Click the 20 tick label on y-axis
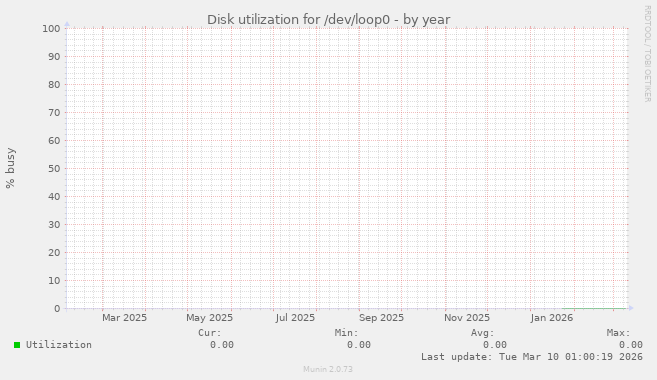This screenshot has width=657, height=380. pos(54,253)
